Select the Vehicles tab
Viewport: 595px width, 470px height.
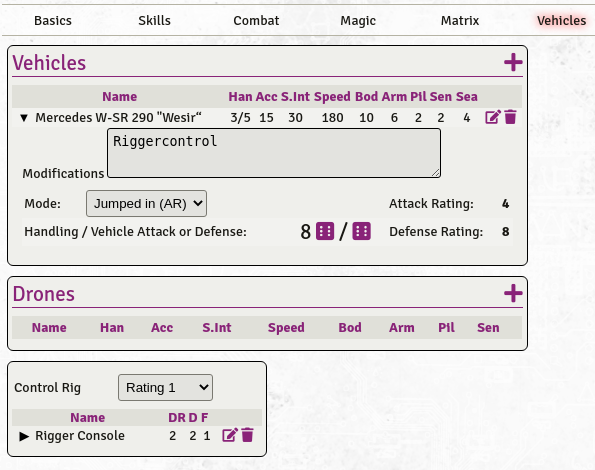(562, 20)
